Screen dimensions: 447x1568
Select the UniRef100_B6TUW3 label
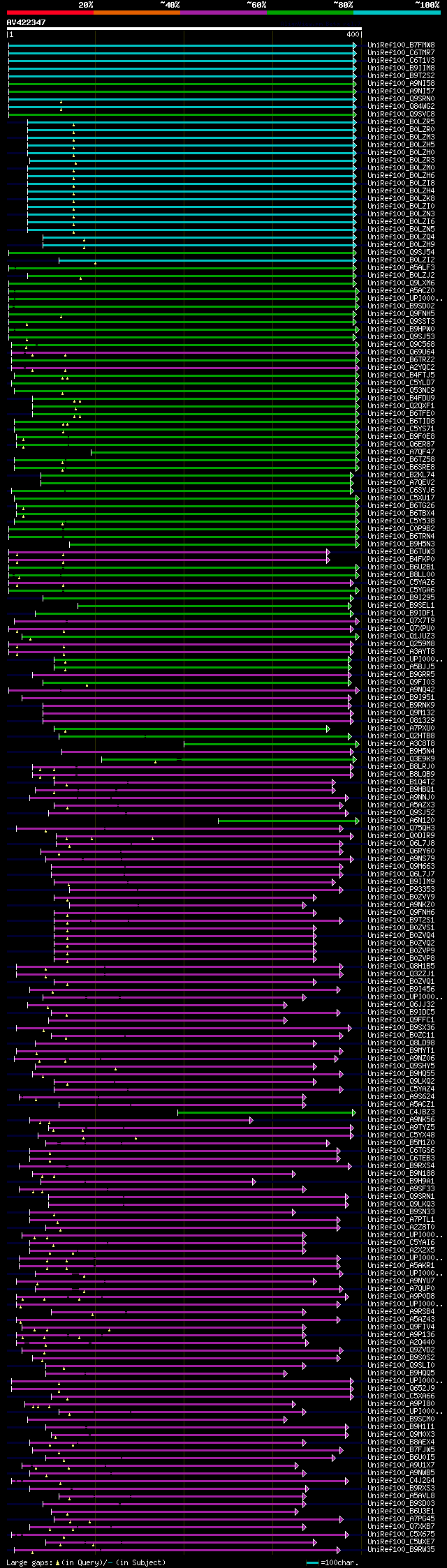[401, 551]
